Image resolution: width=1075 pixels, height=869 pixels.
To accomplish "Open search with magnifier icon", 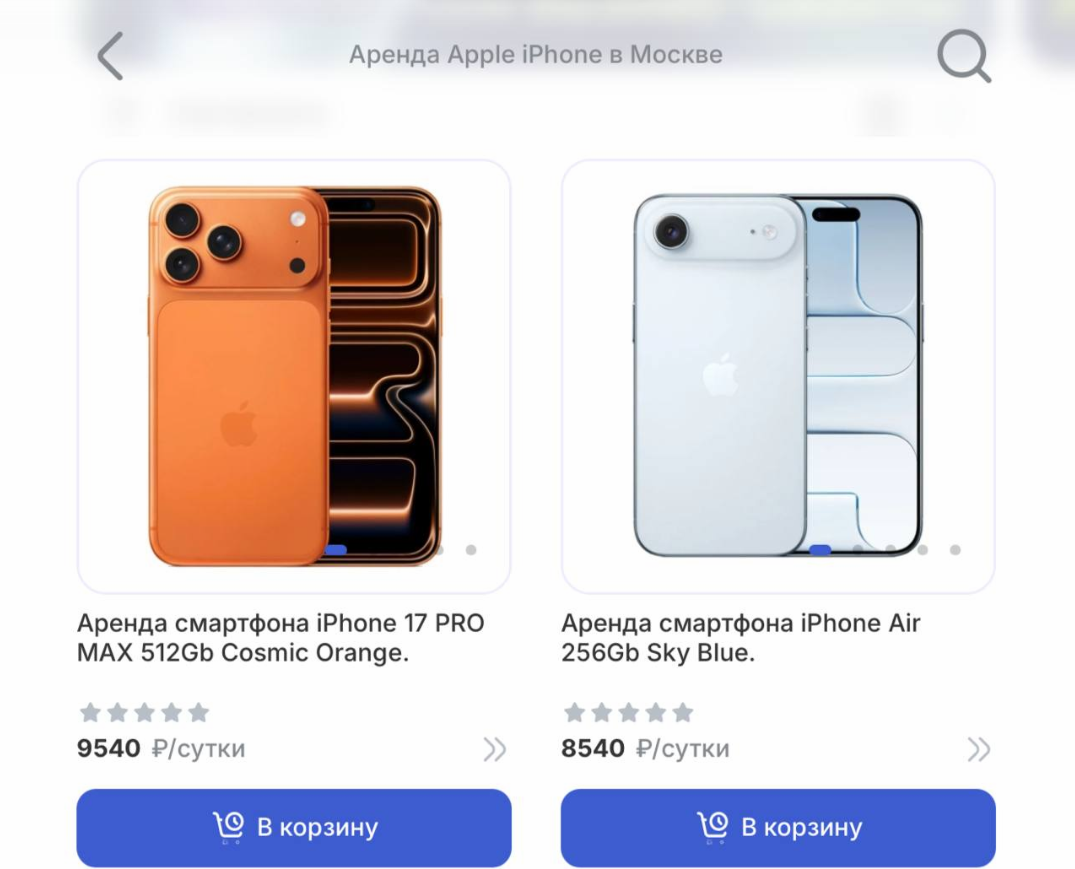I will pyautogui.click(x=964, y=56).
